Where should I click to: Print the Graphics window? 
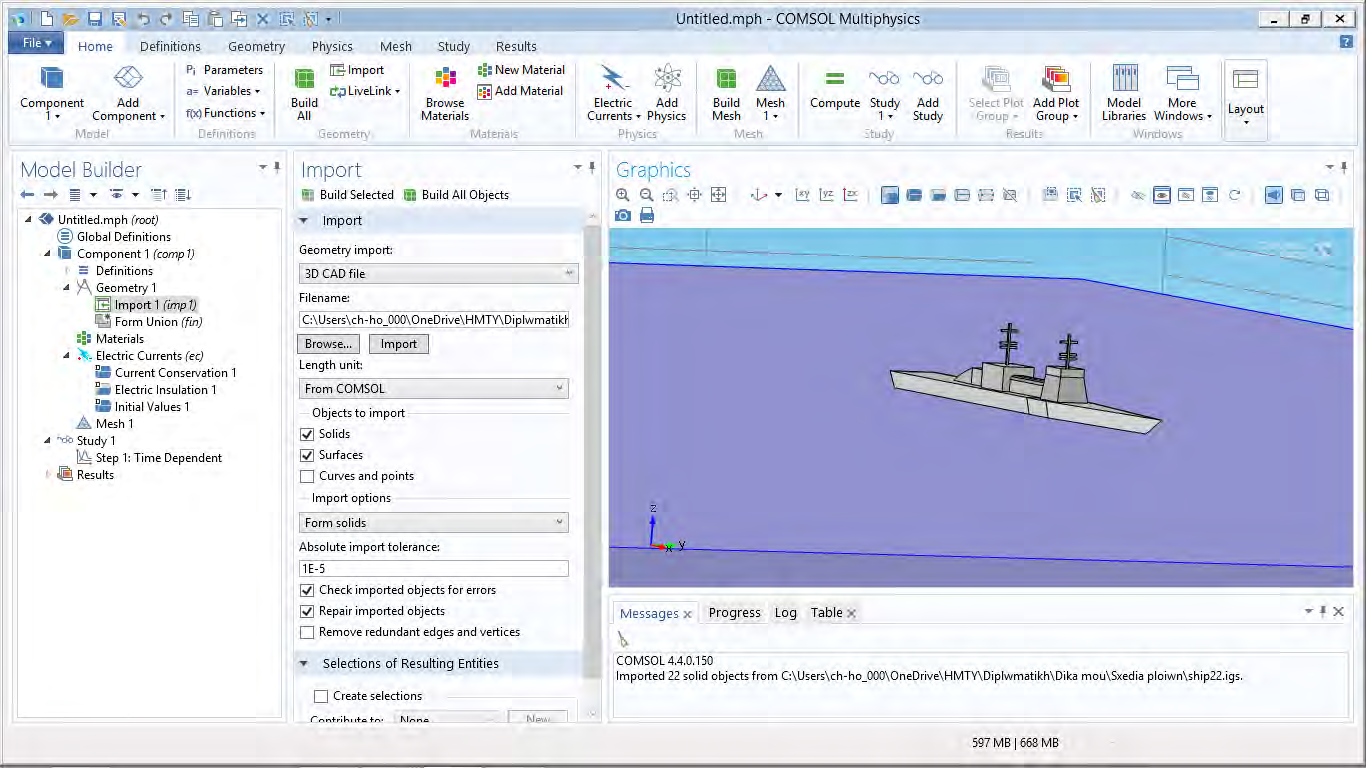[647, 215]
